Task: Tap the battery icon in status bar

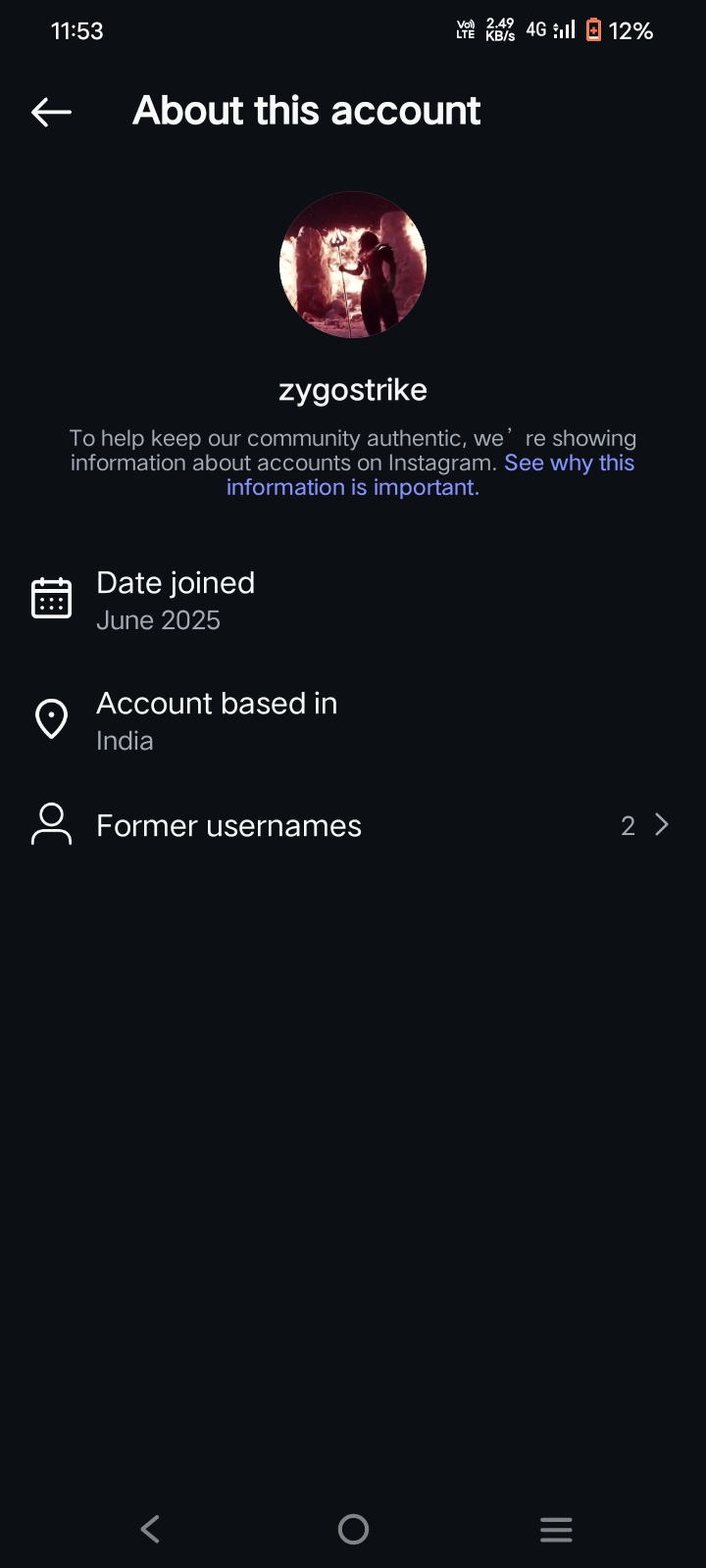Action: pos(593,30)
